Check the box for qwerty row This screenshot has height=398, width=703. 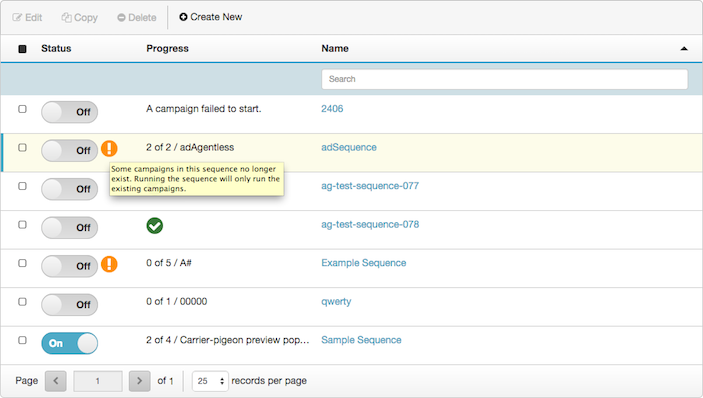pyautogui.click(x=22, y=302)
